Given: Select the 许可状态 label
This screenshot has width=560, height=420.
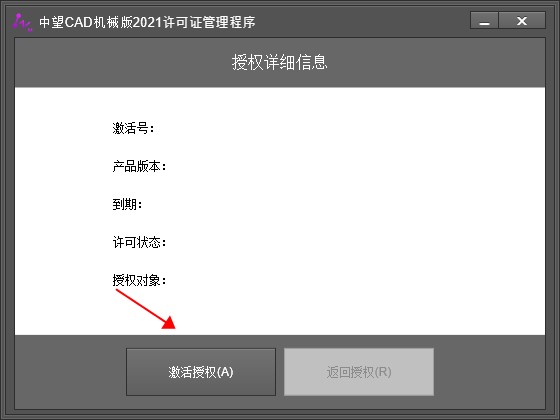Looking at the screenshot, I should tap(139, 242).
